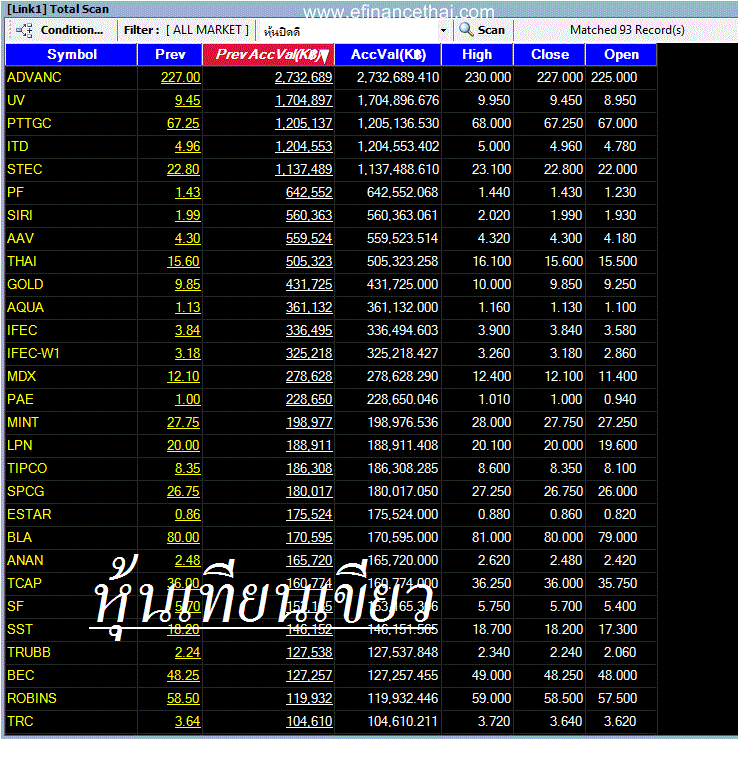Click AccVal cell 336,494.603
The image size is (738, 758).
pyautogui.click(x=402, y=330)
